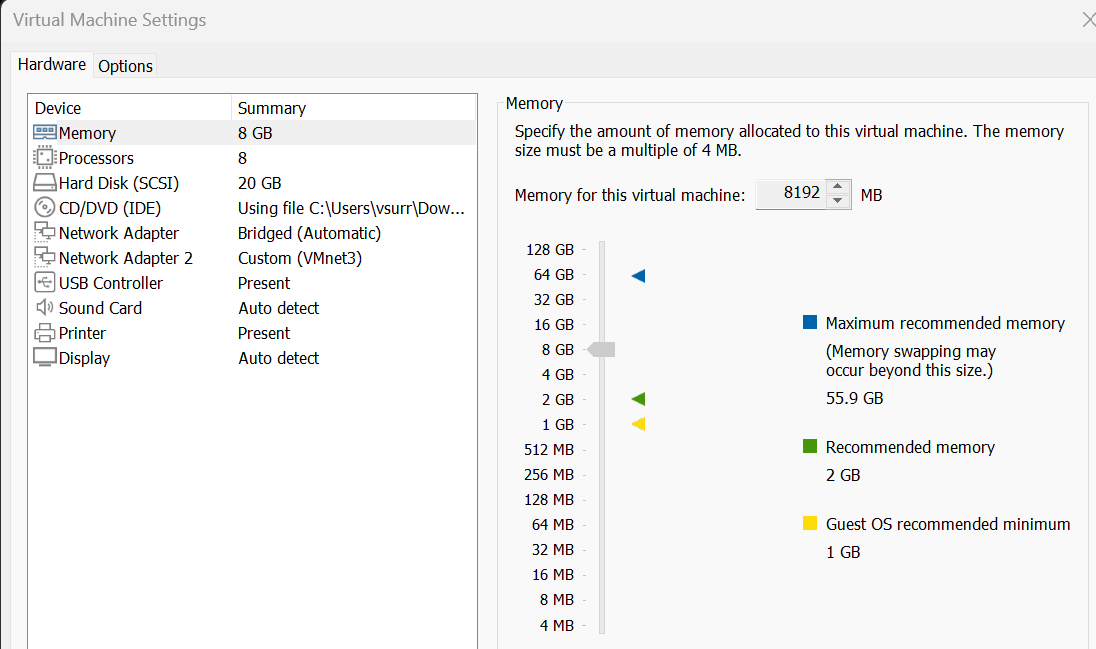Image resolution: width=1096 pixels, height=649 pixels.
Task: Open the Printer device settings
Action: click(46, 332)
